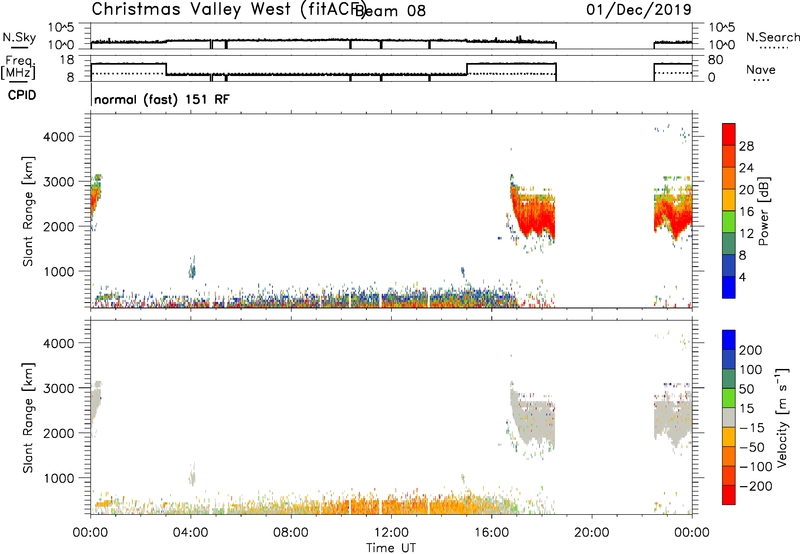Click Slant Range [km] label of velocity panel

click(28, 417)
